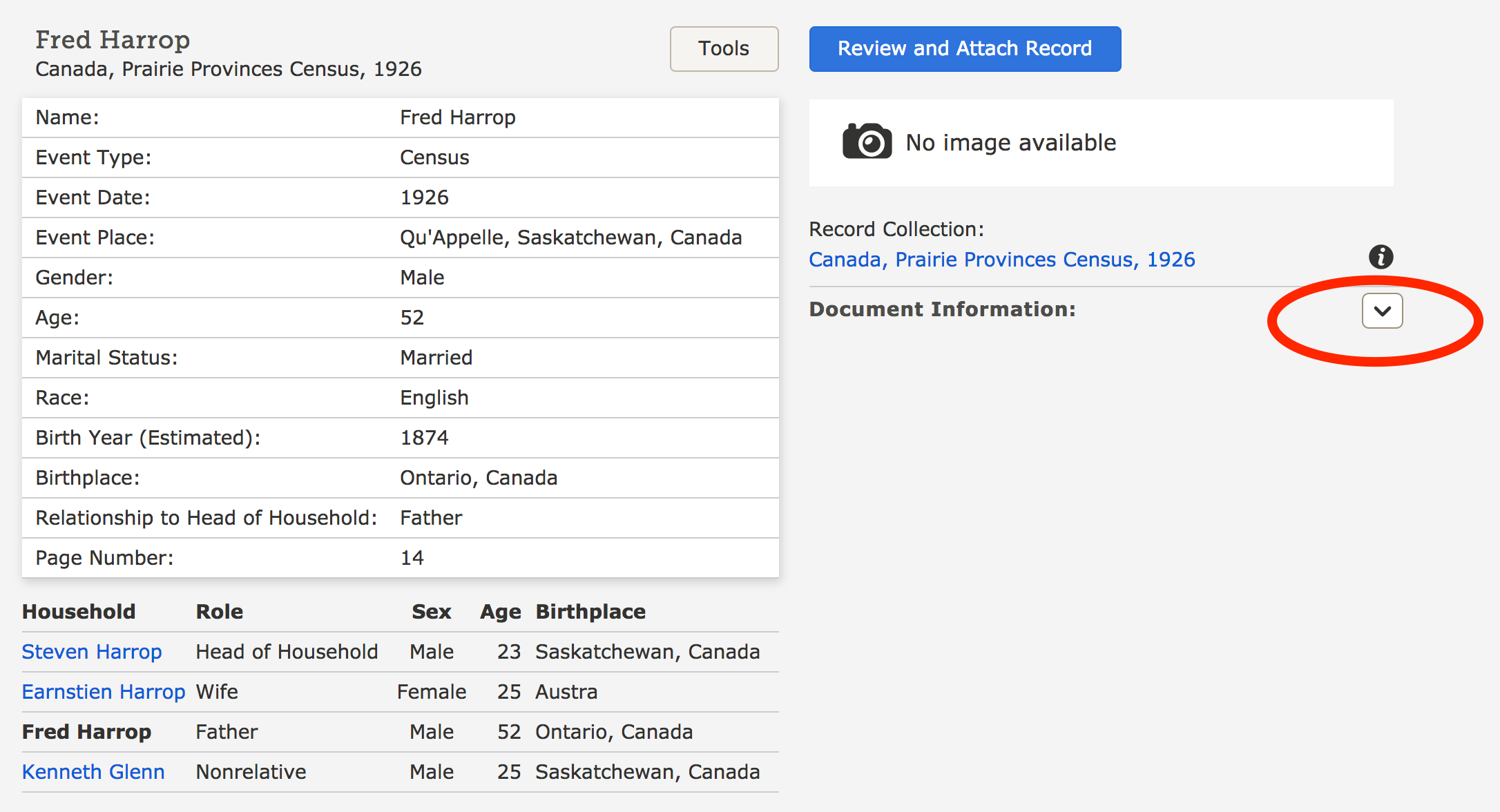
Task: Open the Tools button menu
Action: (724, 49)
